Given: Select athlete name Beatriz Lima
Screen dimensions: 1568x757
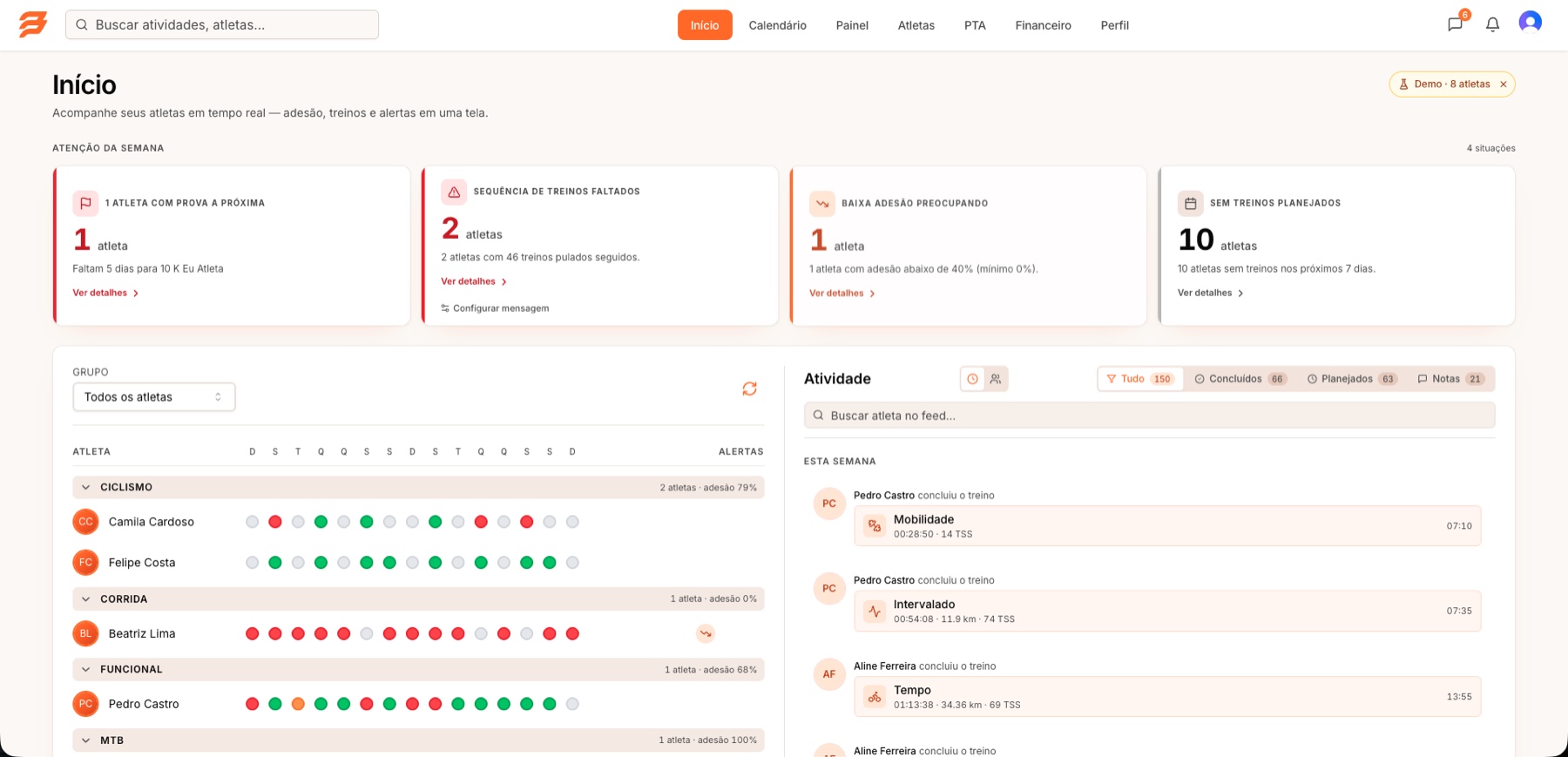Looking at the screenshot, I should pyautogui.click(x=142, y=633).
